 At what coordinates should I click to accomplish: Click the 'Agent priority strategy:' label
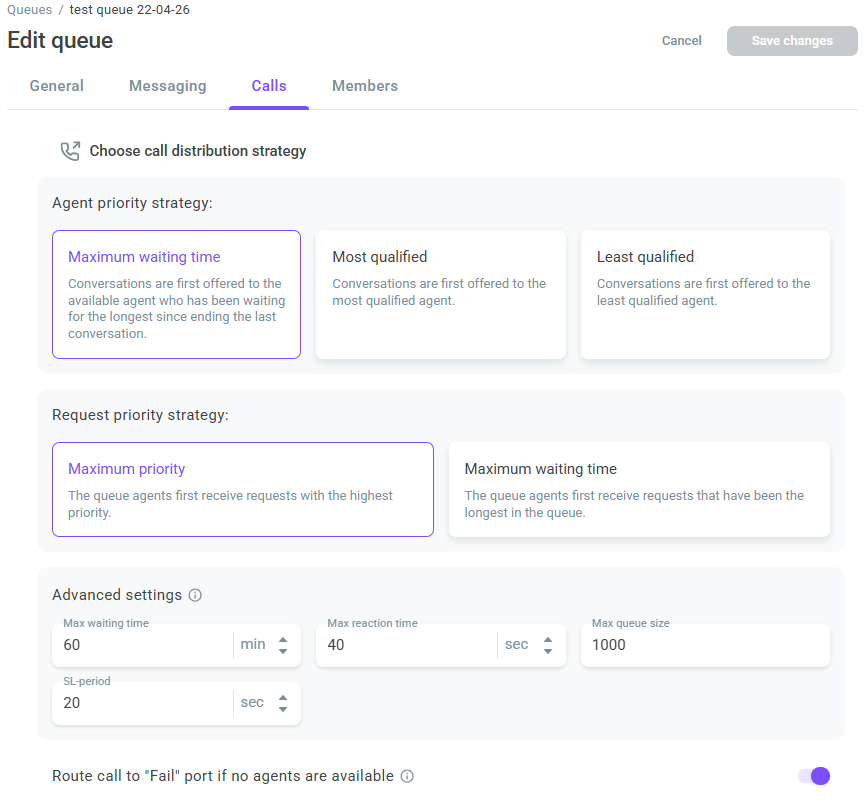tap(132, 203)
